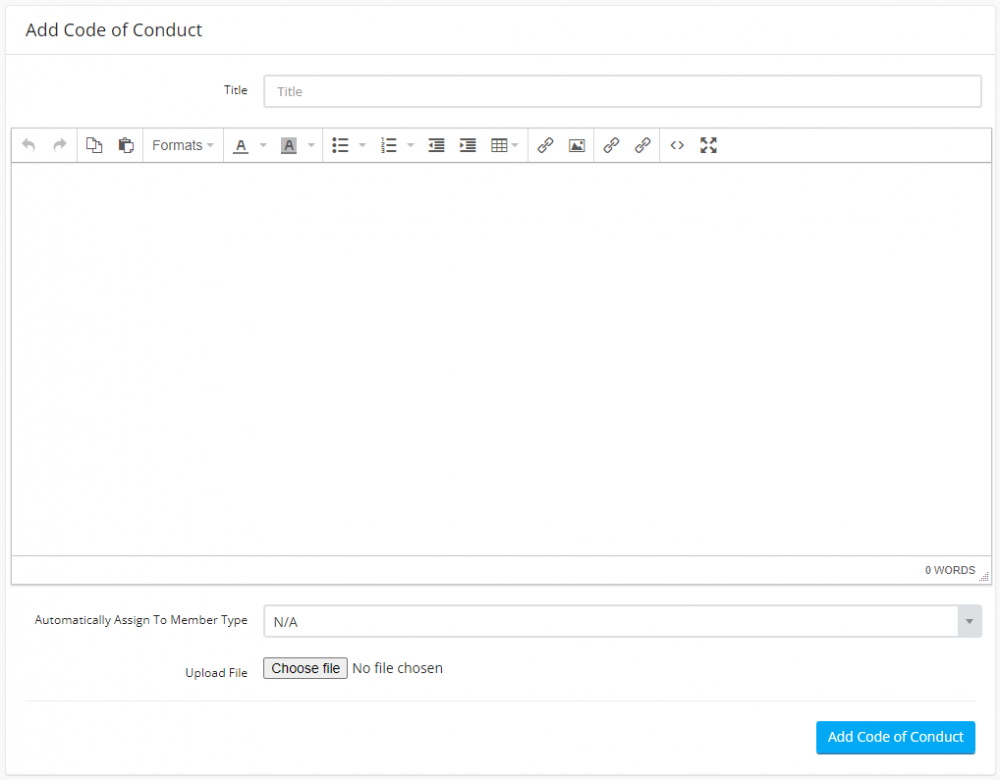
Task: Decrease indent of the text
Action: 436,145
